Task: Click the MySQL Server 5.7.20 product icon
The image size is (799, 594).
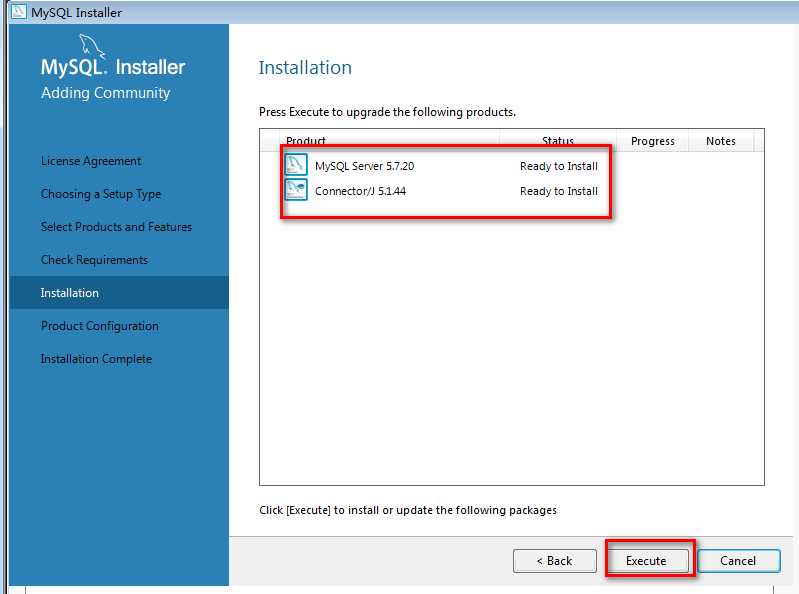Action: (296, 165)
